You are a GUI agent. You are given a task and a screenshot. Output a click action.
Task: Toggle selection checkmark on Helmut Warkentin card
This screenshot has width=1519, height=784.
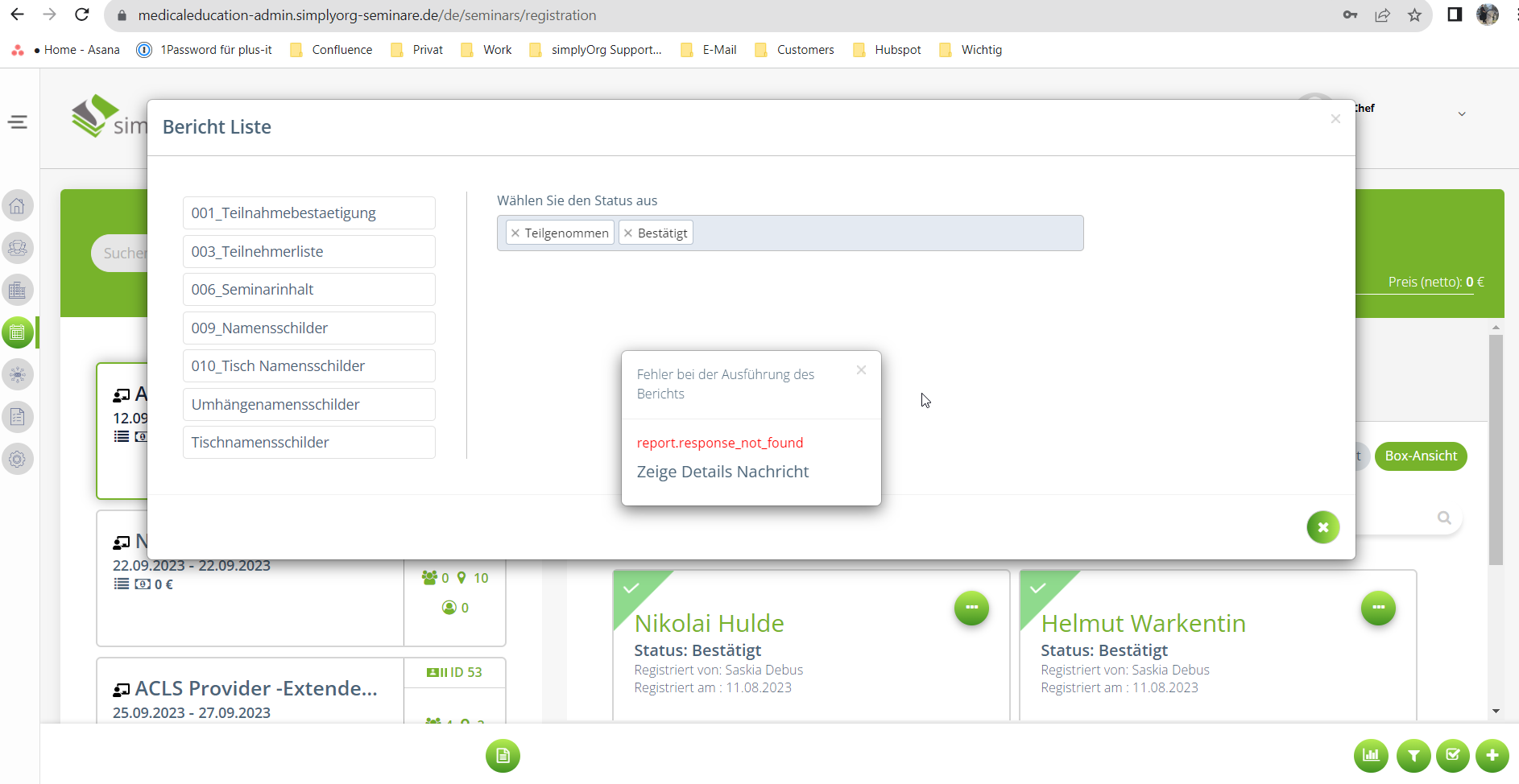pos(1038,588)
